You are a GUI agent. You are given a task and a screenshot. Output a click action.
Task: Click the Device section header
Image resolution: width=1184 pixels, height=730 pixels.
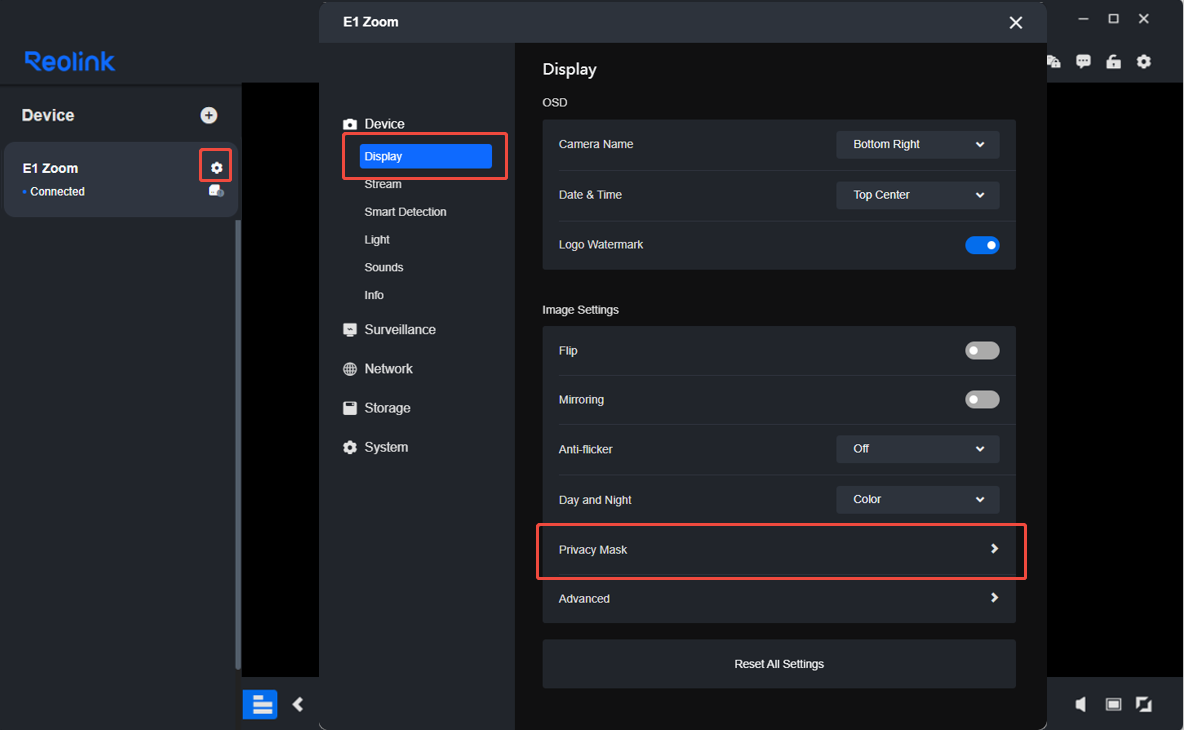click(x=384, y=124)
